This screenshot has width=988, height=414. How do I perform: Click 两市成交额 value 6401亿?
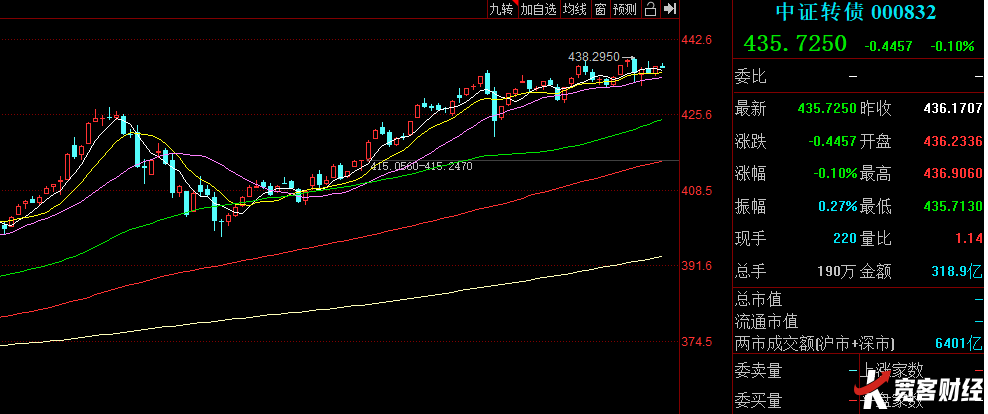coord(958,344)
